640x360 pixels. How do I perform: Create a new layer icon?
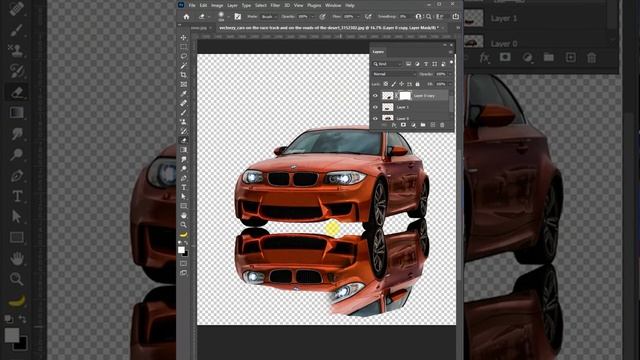pos(433,125)
